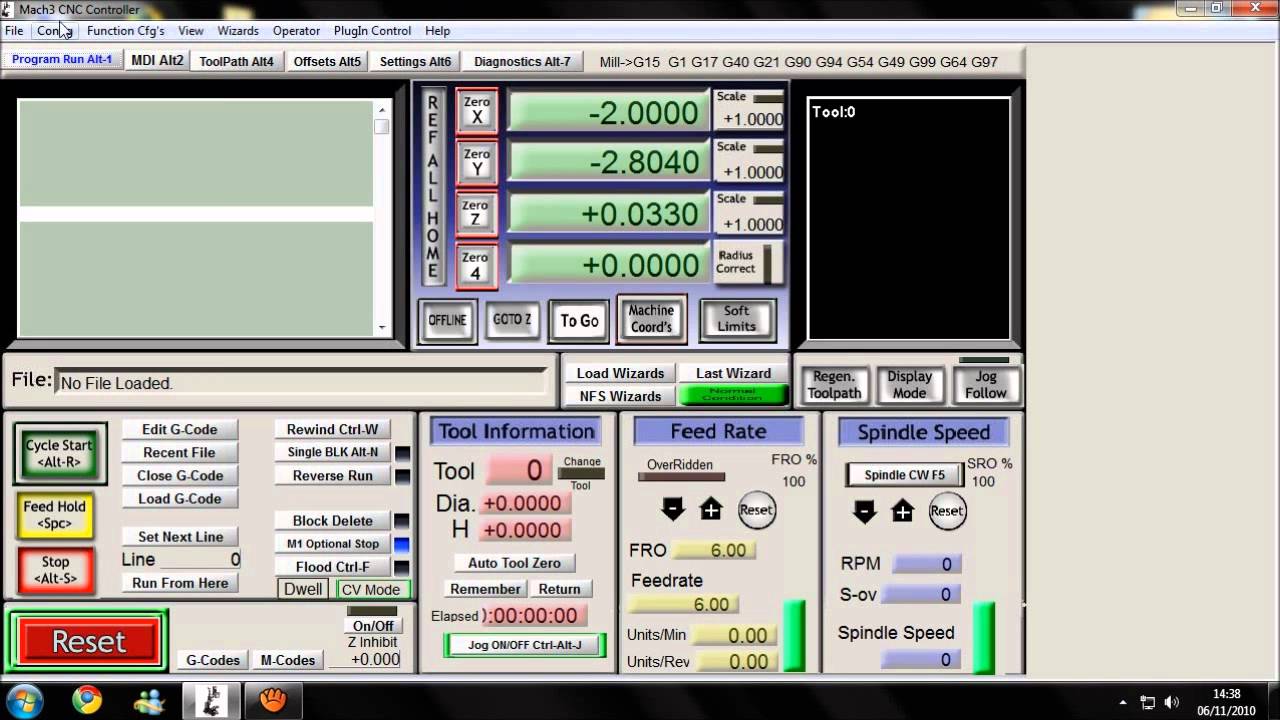Open Mach3 taskbar icon
The height and width of the screenshot is (720, 1280).
pyautogui.click(x=211, y=700)
